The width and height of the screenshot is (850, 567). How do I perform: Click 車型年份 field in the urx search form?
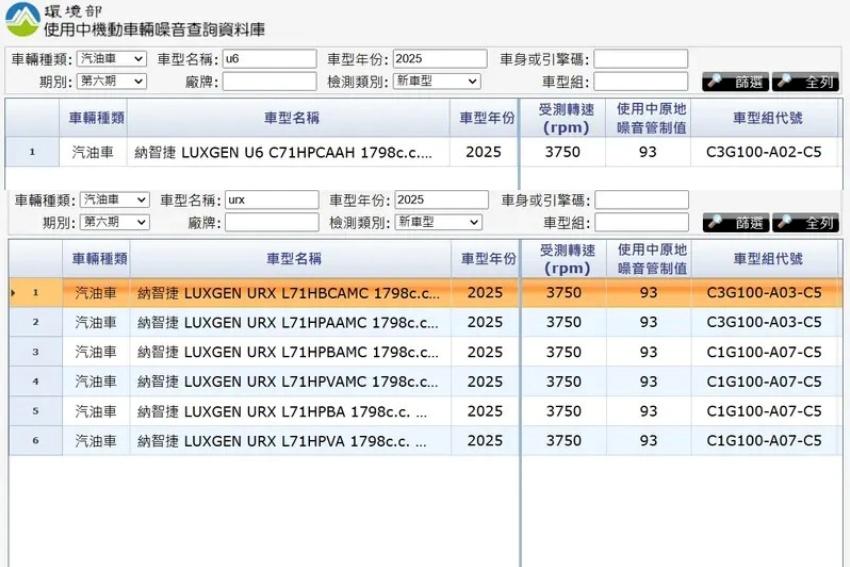click(441, 199)
